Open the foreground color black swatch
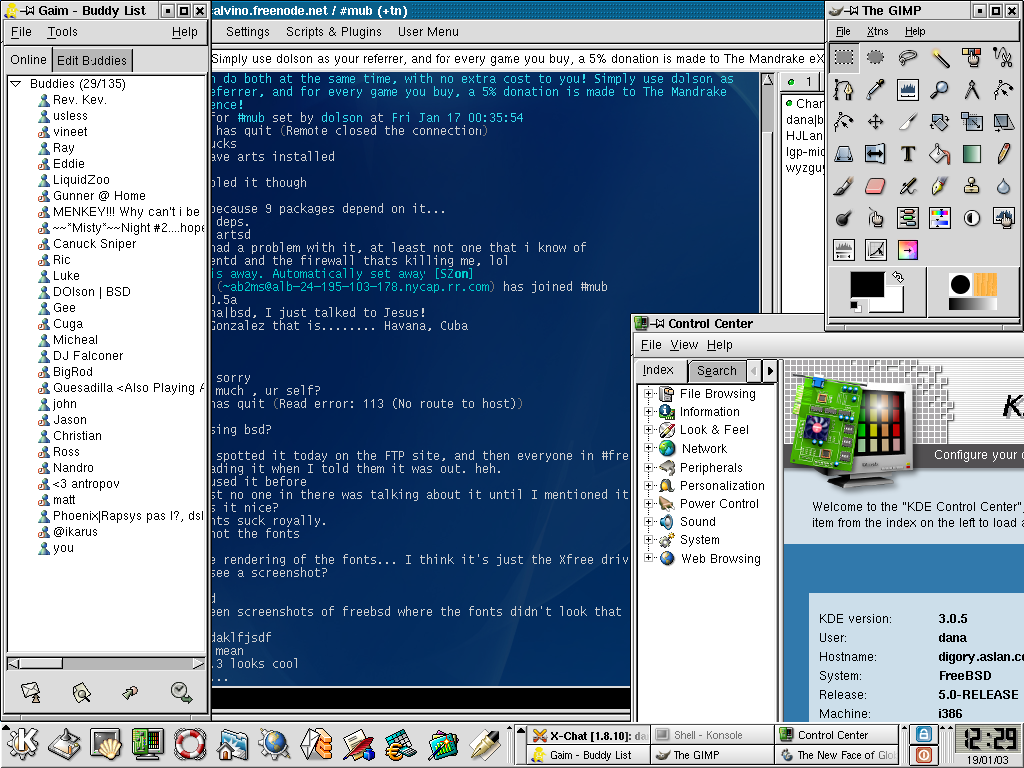Image resolution: width=1024 pixels, height=768 pixels. pyautogui.click(x=867, y=285)
